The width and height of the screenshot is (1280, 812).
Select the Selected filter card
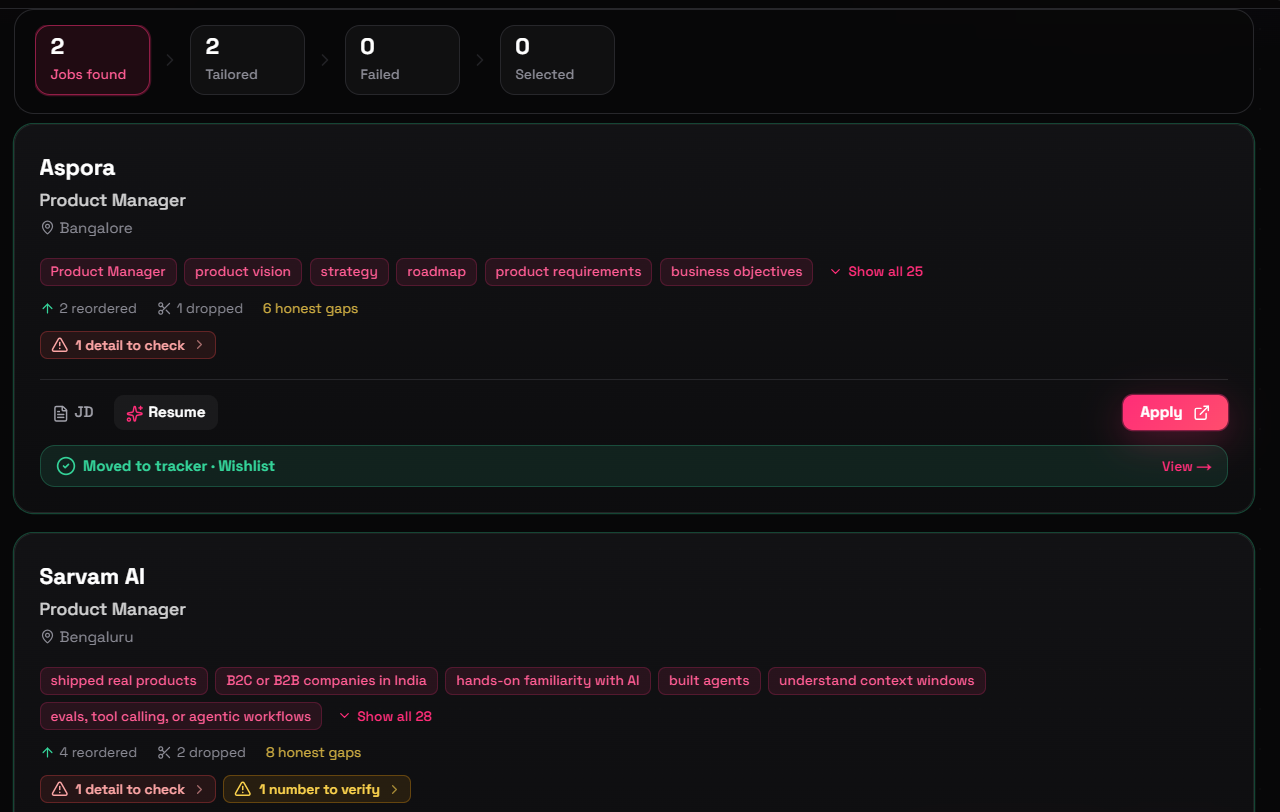pos(557,60)
